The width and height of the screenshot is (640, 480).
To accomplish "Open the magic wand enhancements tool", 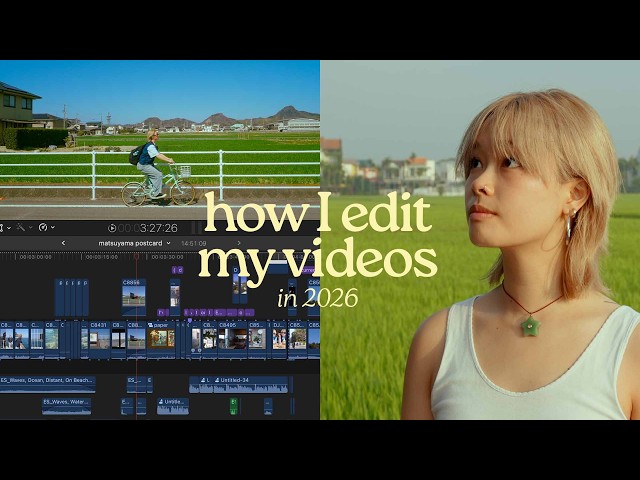I will (x=20, y=227).
